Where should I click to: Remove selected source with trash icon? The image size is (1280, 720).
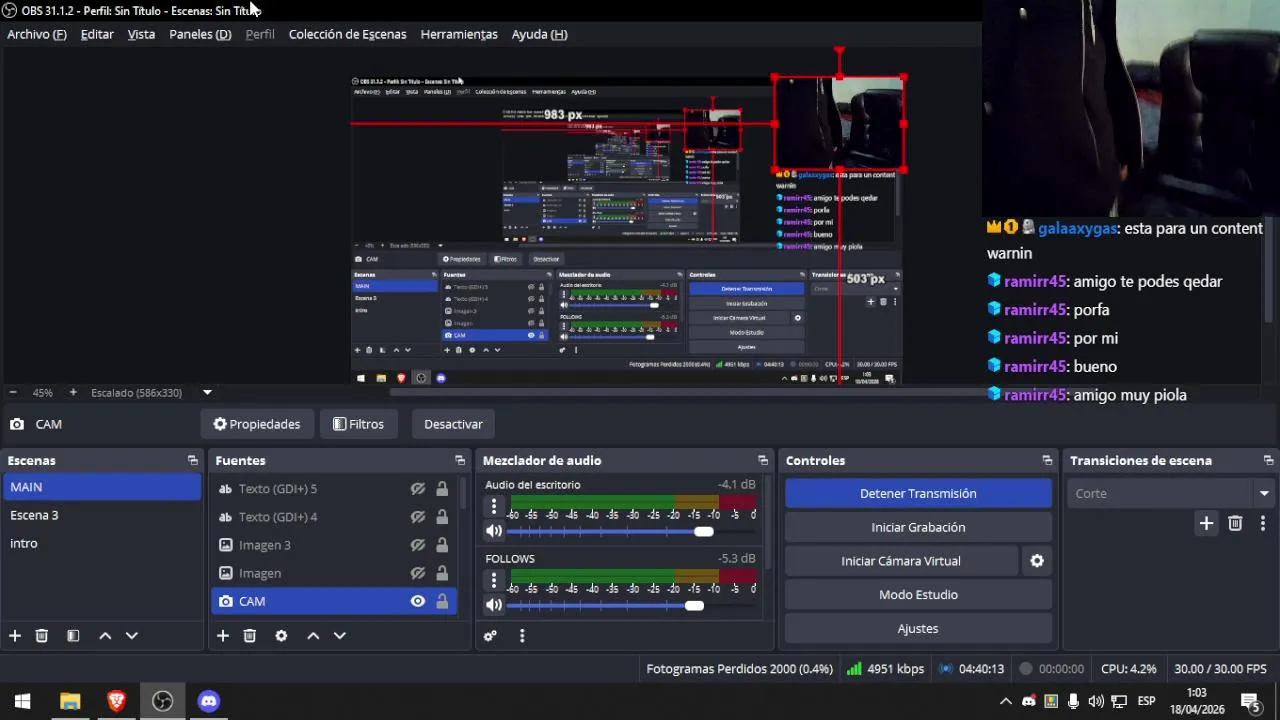250,636
